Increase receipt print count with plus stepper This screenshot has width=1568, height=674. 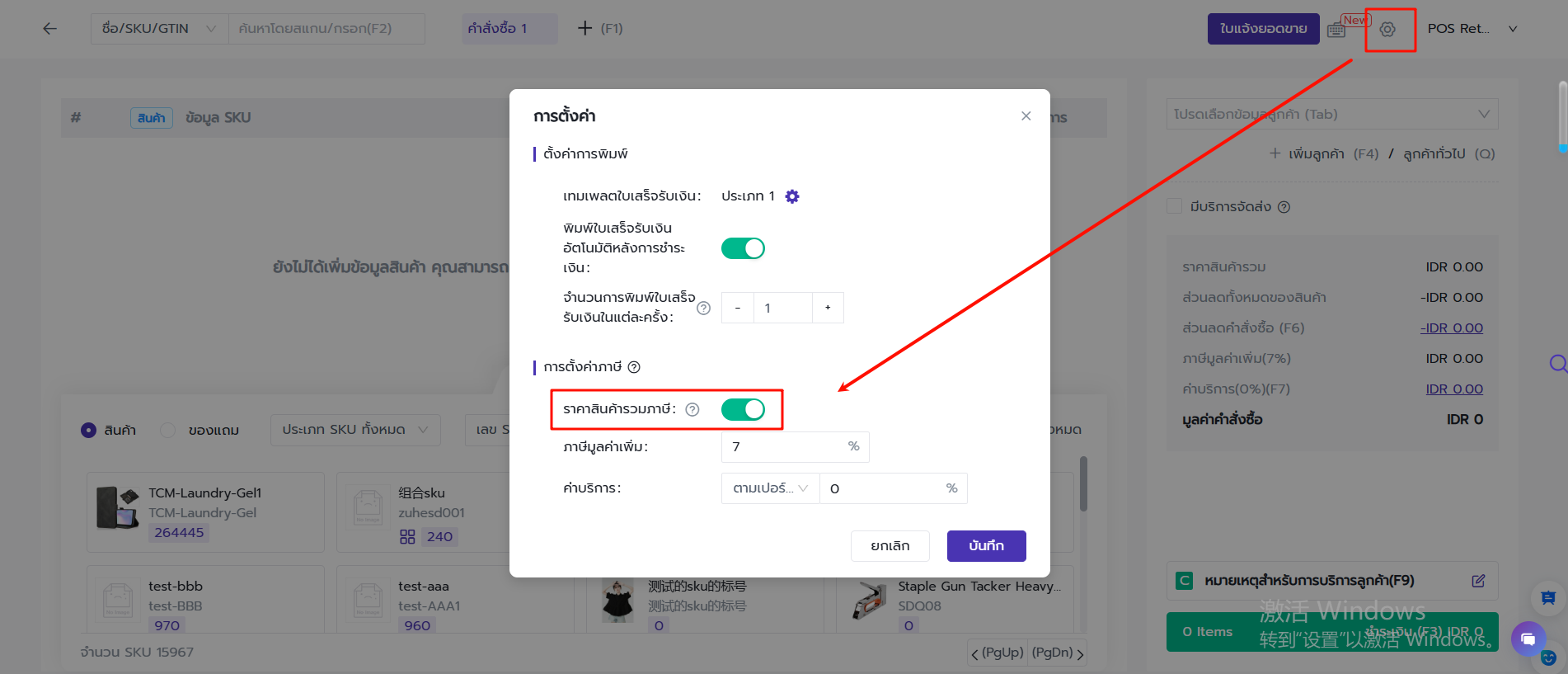point(828,308)
